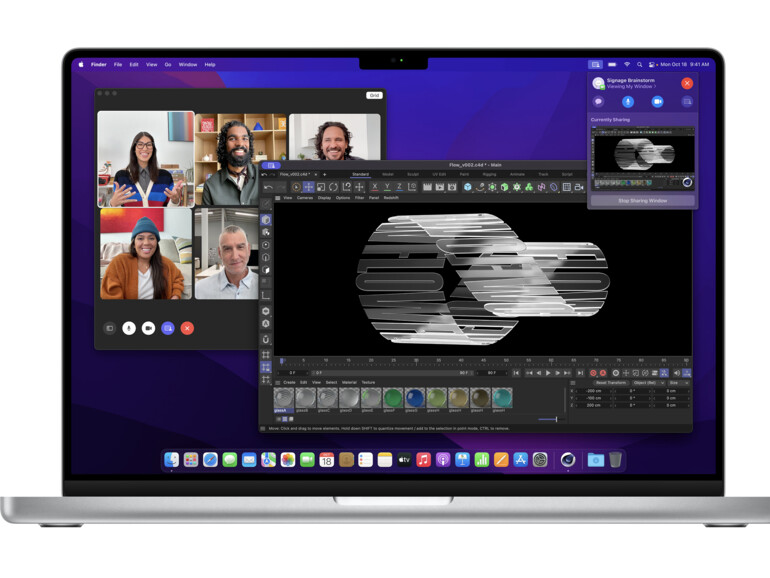The image size is (770, 578).
Task: Open Control Center in menu bar
Action: (x=652, y=64)
